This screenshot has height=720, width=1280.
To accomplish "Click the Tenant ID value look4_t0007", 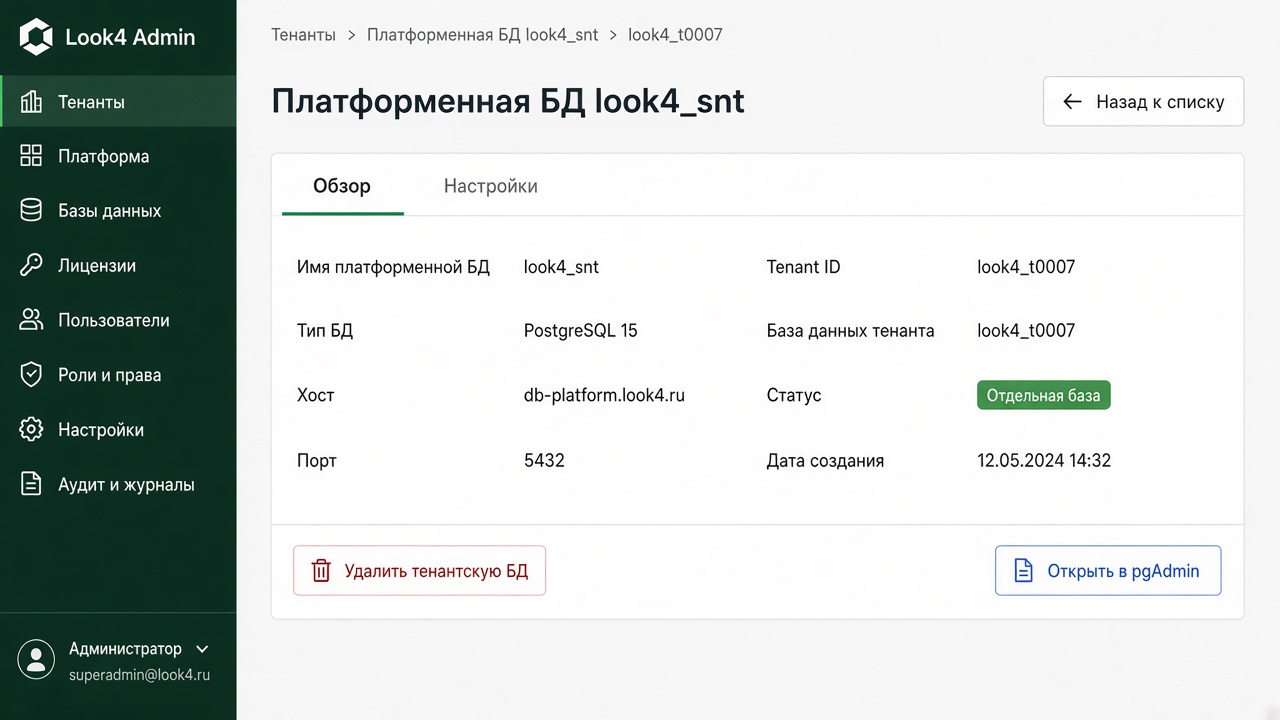I will coord(1026,267).
